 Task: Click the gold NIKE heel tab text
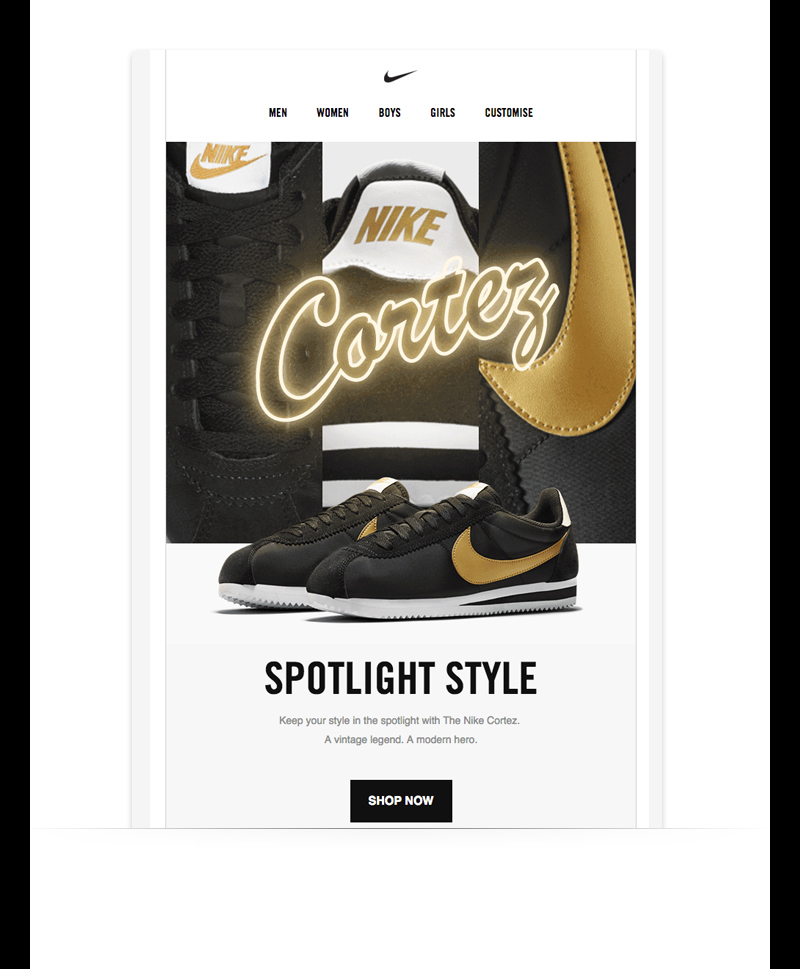402,226
